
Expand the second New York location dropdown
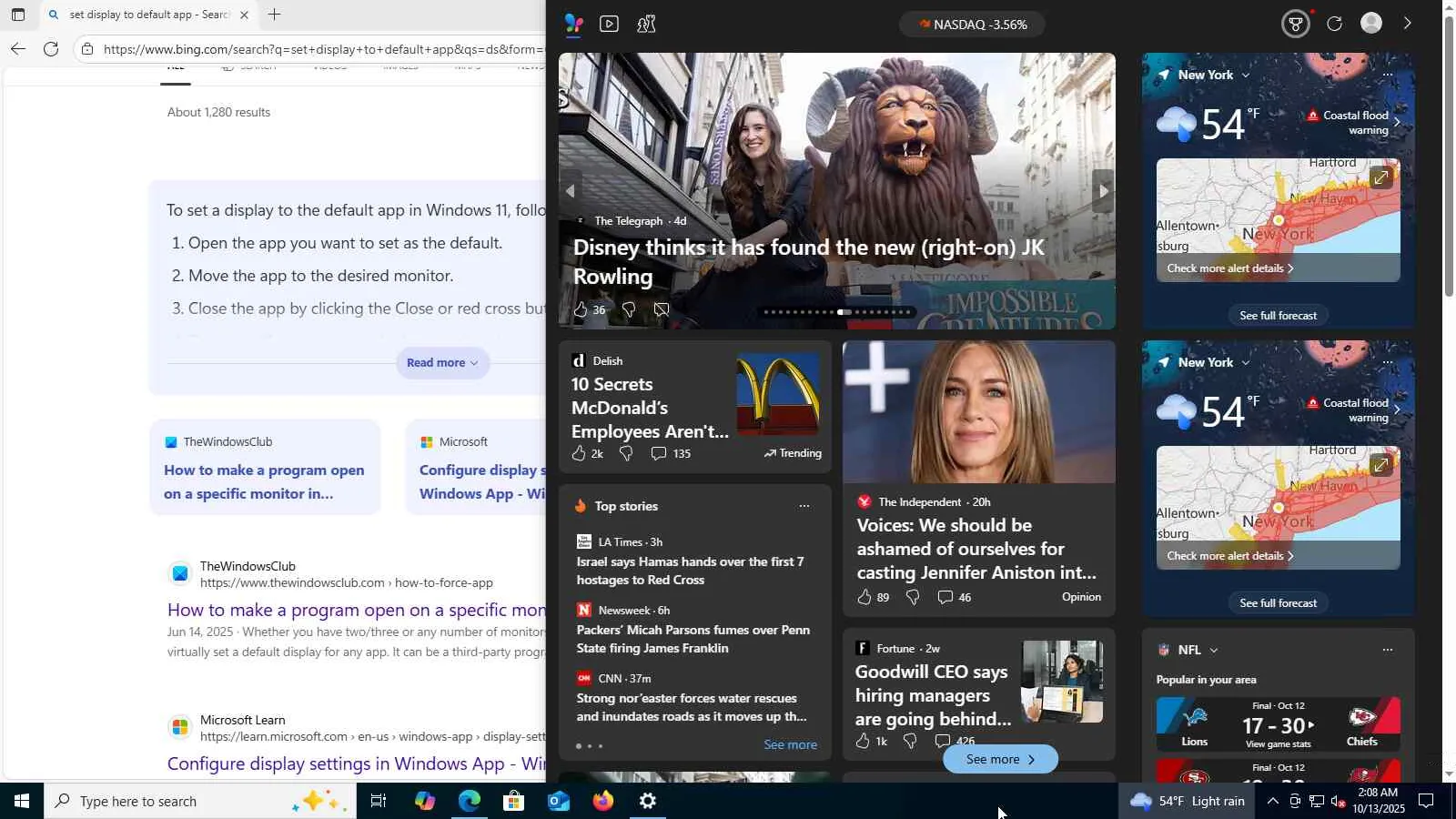click(1245, 362)
